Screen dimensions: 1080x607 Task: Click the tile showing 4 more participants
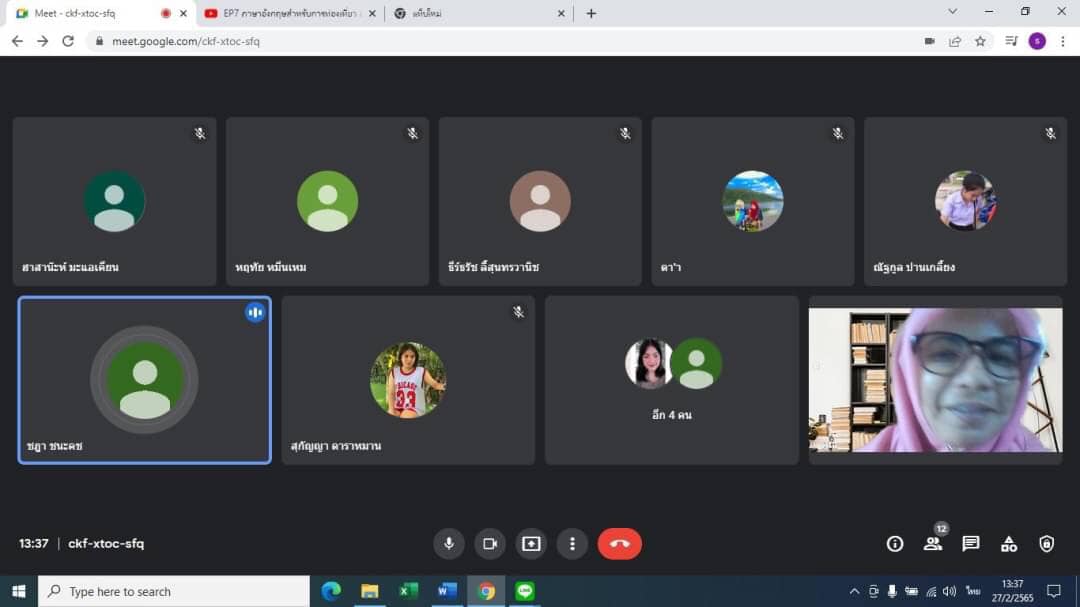click(x=672, y=380)
